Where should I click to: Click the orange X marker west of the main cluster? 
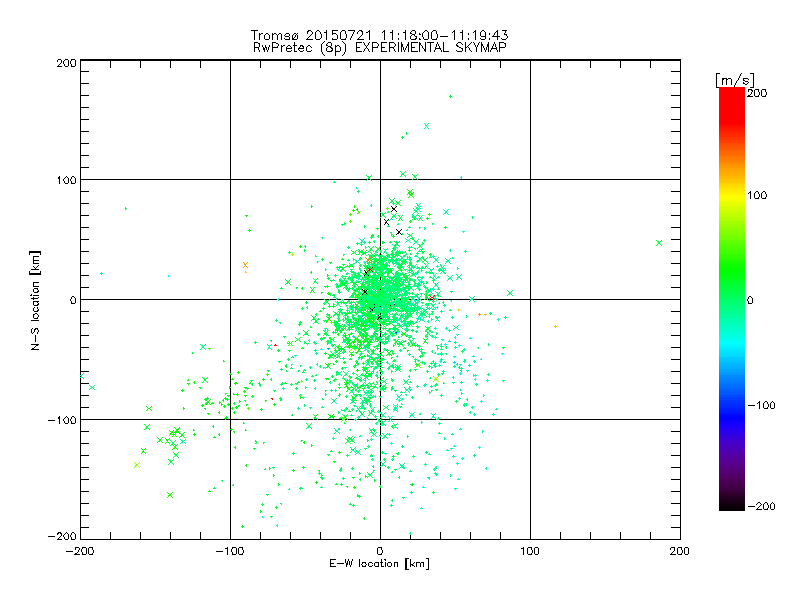pyautogui.click(x=245, y=265)
